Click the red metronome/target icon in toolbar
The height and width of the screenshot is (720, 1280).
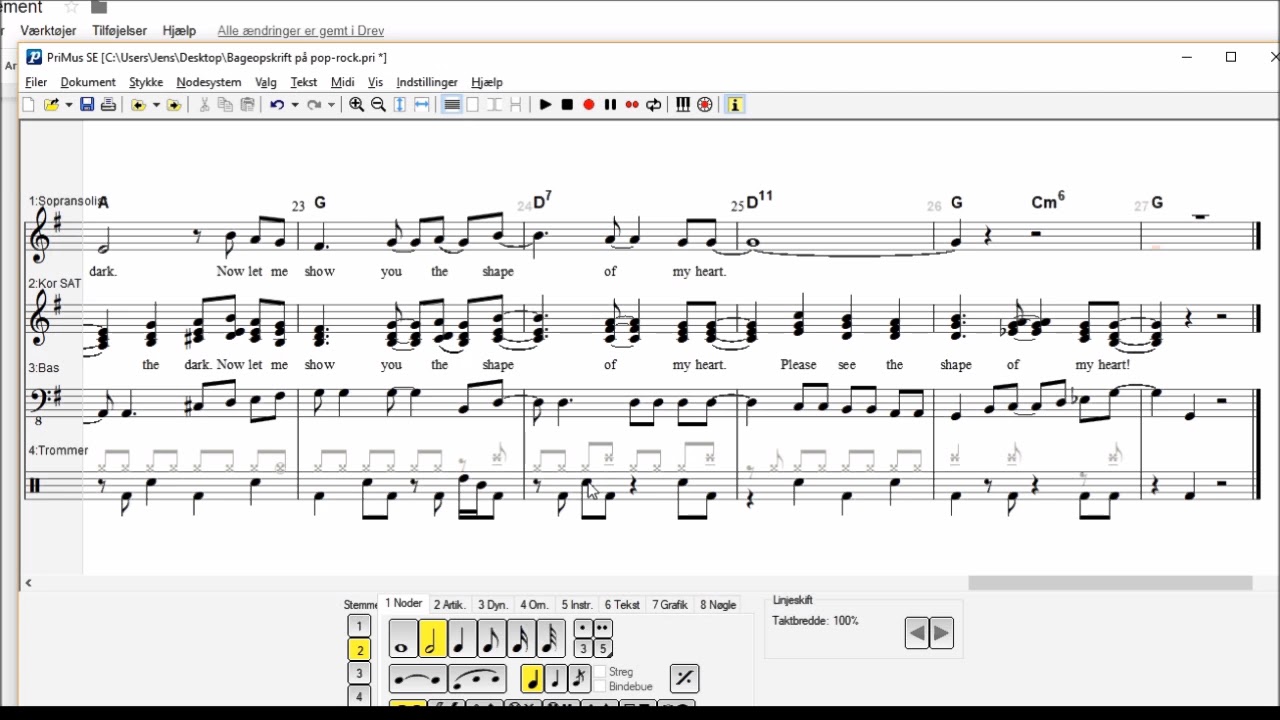click(705, 105)
